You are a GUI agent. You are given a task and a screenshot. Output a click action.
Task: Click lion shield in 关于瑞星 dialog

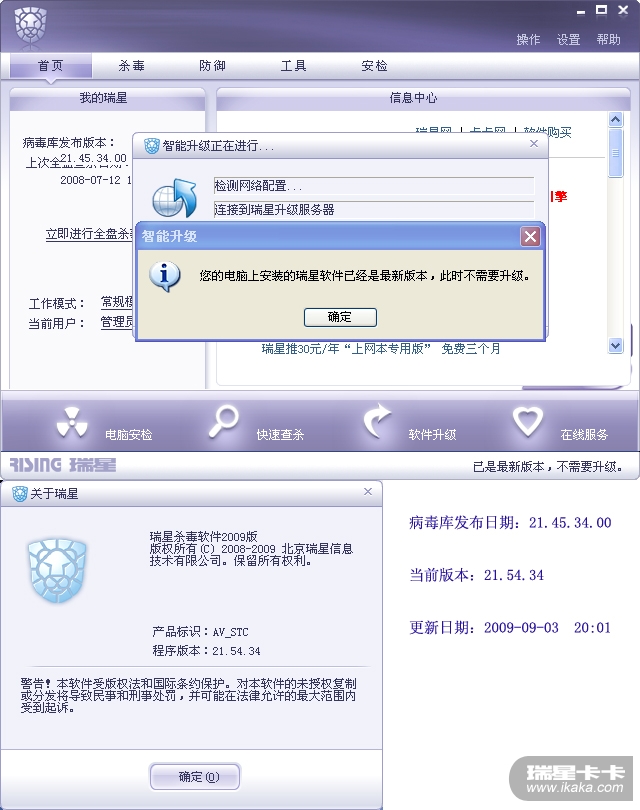(x=57, y=570)
